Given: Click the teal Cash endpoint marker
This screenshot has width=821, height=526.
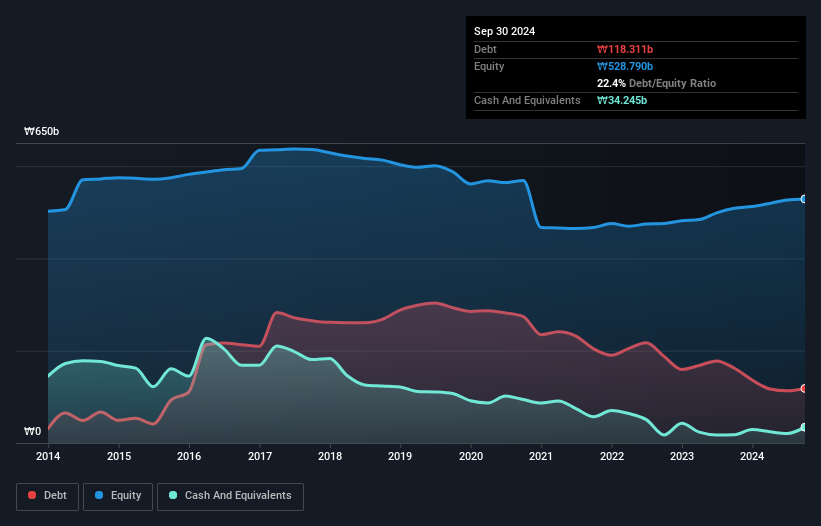Looking at the screenshot, I should pos(804,427).
